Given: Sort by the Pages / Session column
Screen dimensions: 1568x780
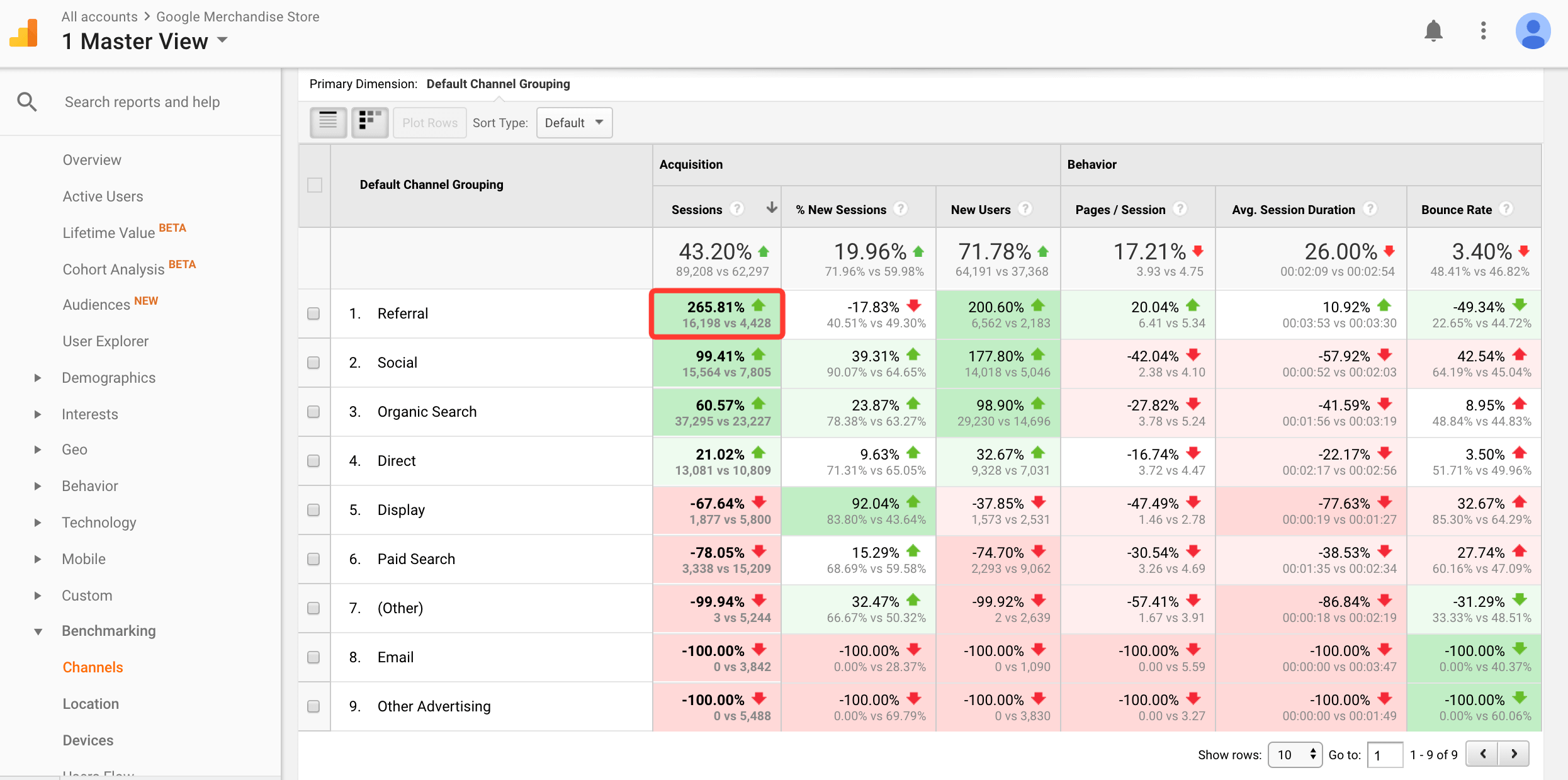Looking at the screenshot, I should pos(1120,210).
